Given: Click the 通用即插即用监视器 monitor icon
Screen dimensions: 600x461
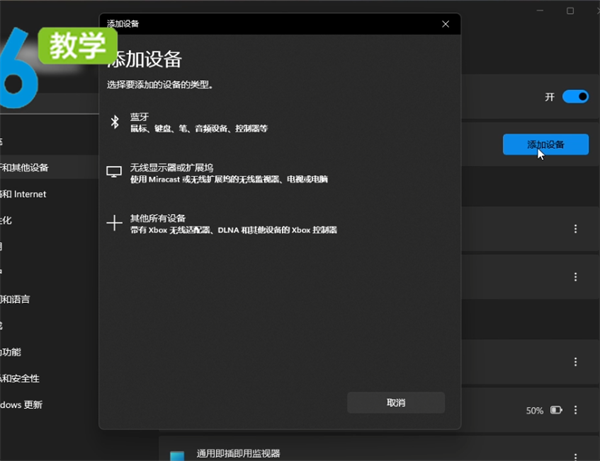Looking at the screenshot, I should click(x=177, y=455).
